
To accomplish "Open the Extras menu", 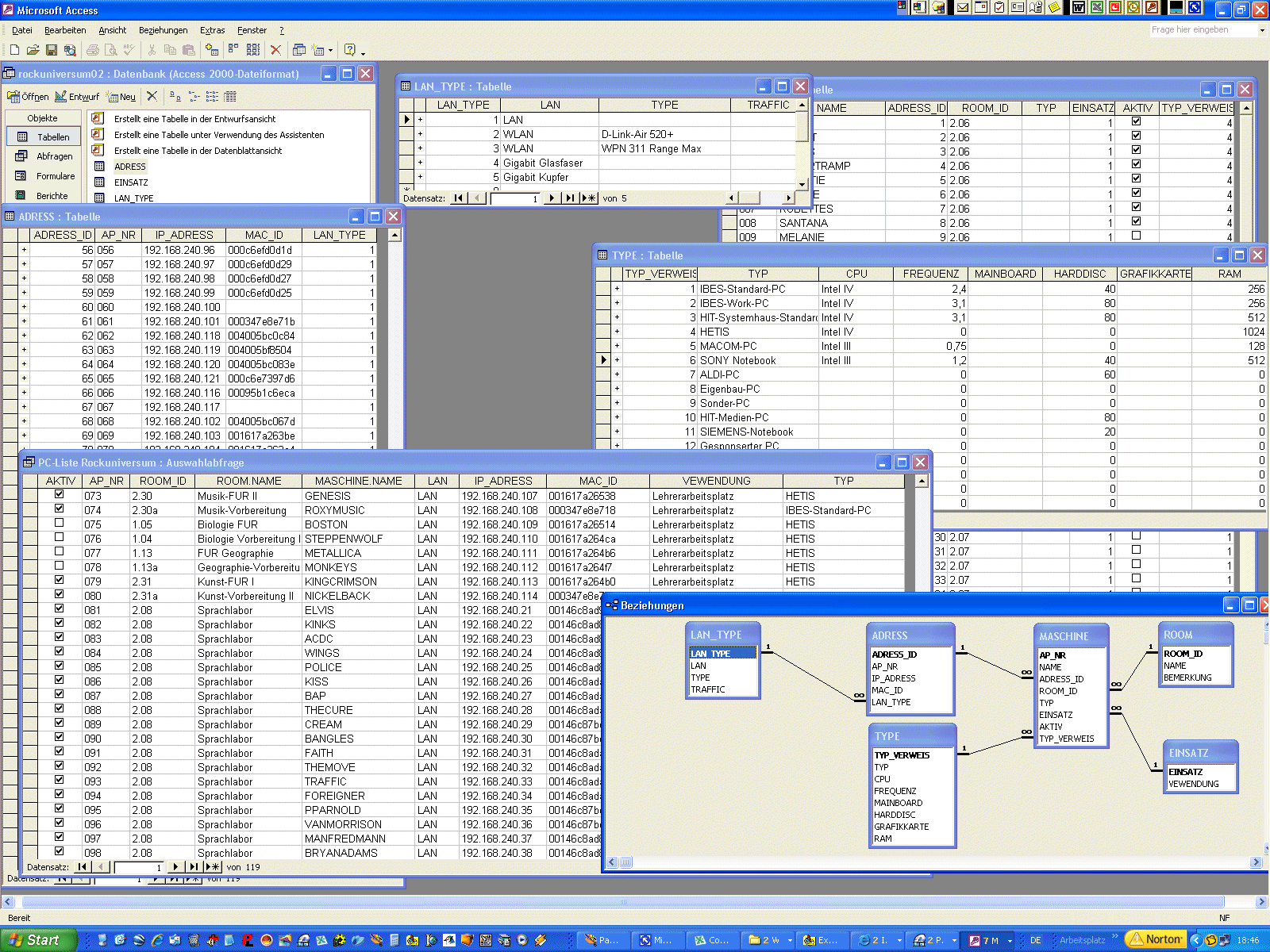I will [212, 30].
